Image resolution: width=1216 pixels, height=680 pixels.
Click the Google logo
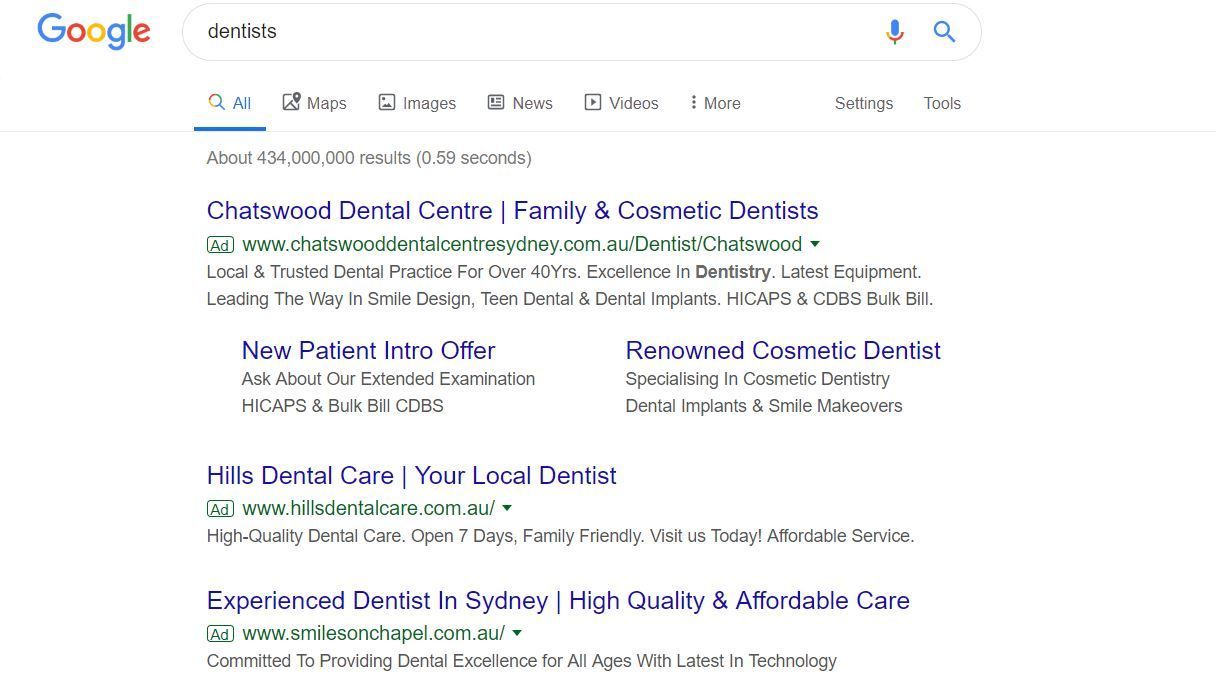pos(94,31)
